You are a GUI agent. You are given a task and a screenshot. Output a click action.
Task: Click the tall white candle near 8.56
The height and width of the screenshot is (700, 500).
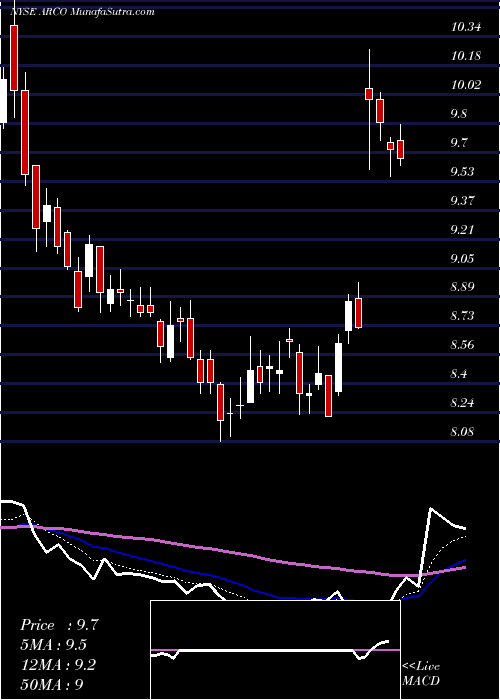pyautogui.click(x=338, y=368)
